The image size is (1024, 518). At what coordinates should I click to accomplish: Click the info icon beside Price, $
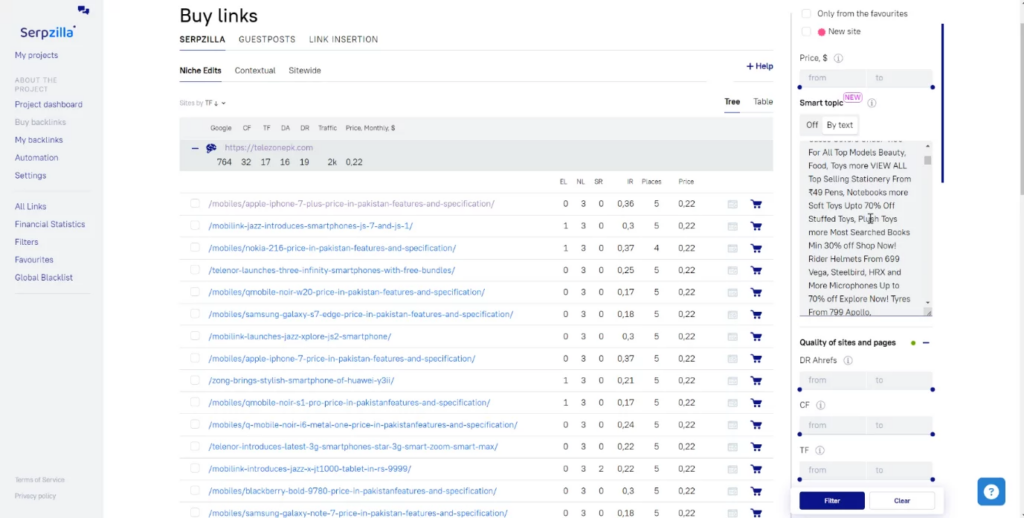tap(838, 59)
